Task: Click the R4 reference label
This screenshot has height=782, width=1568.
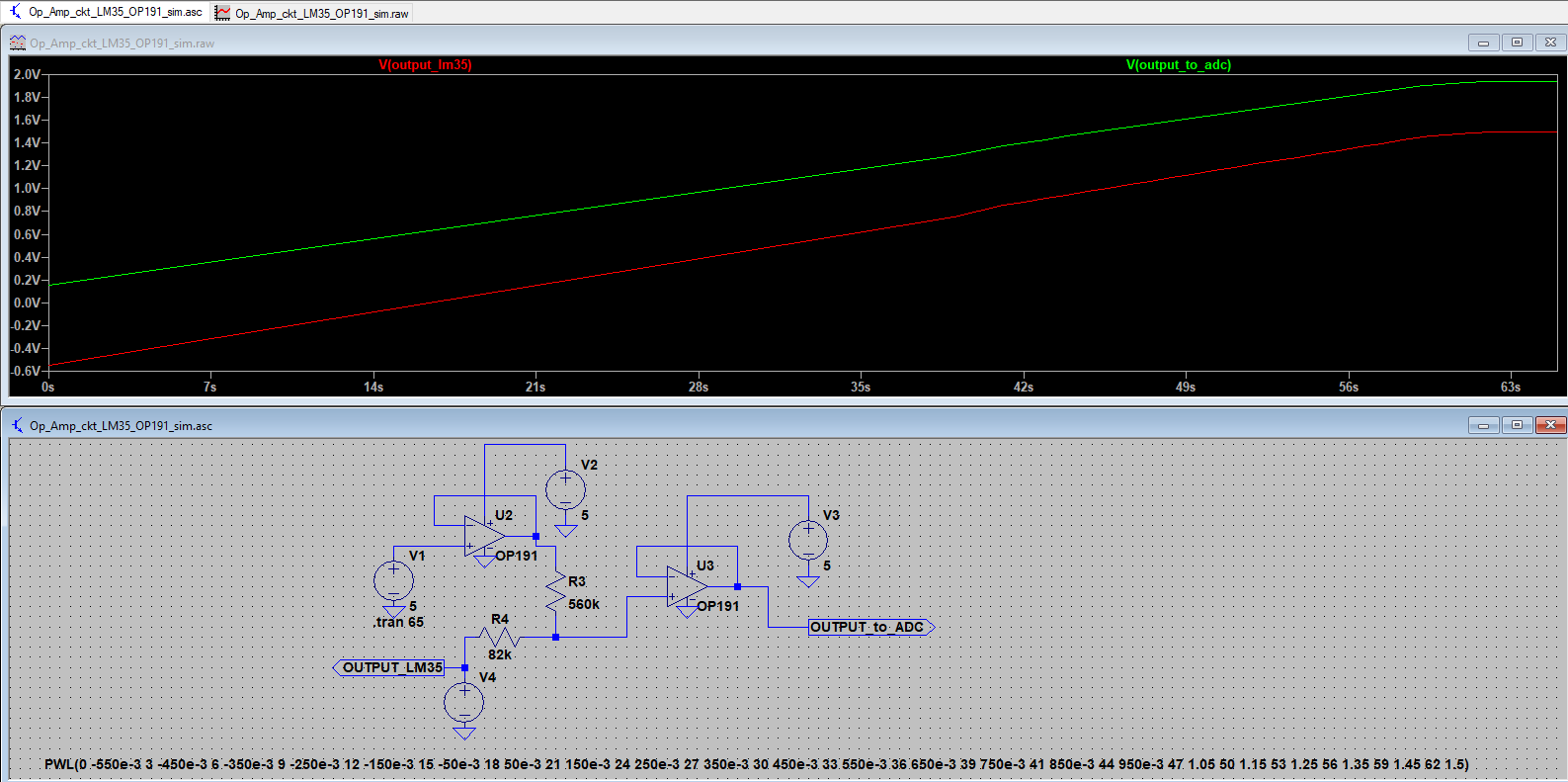Action: (500, 619)
